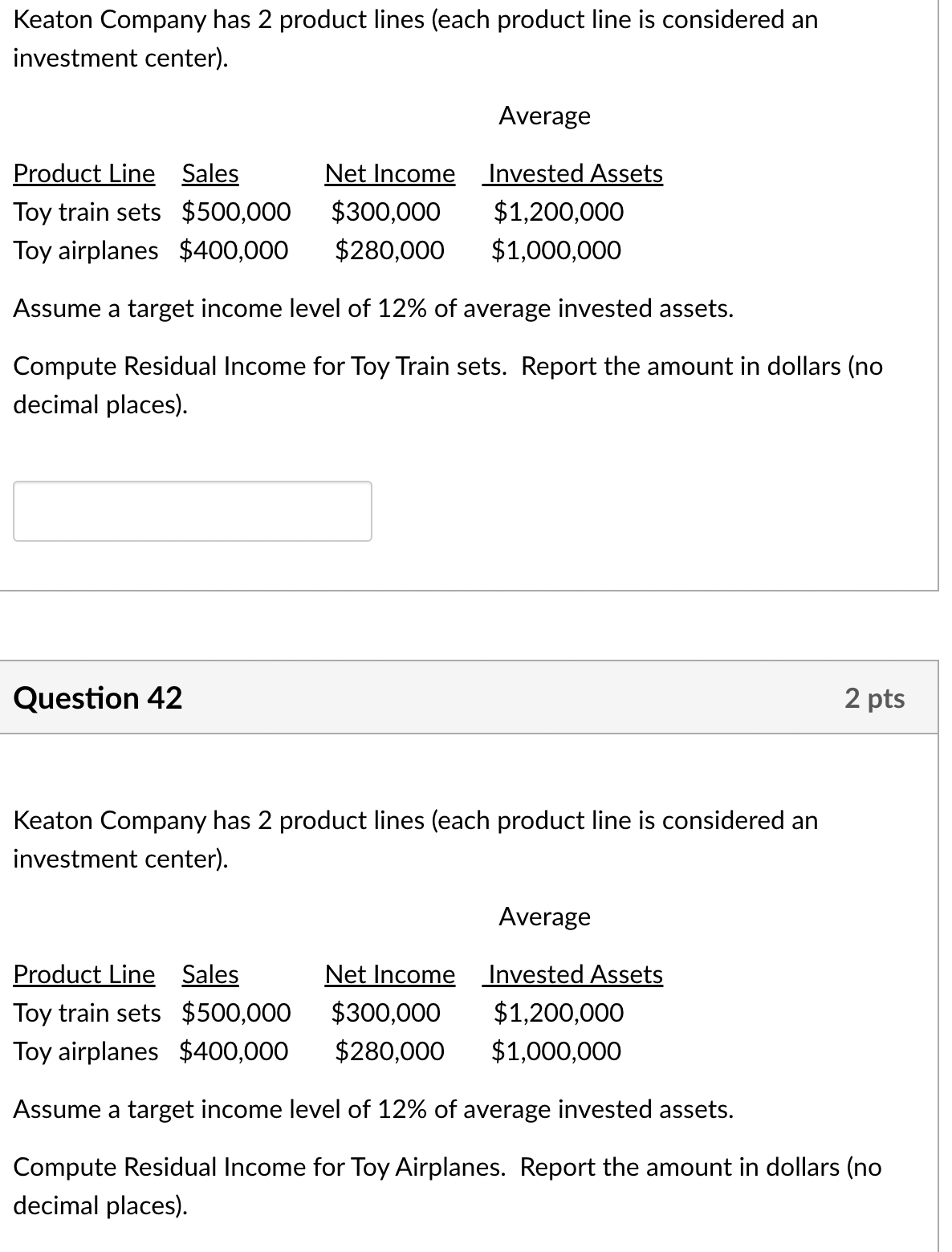Viewport: 952px width, 1252px height.
Task: Click the 12% target income sentence in Question 42
Action: (x=374, y=1109)
